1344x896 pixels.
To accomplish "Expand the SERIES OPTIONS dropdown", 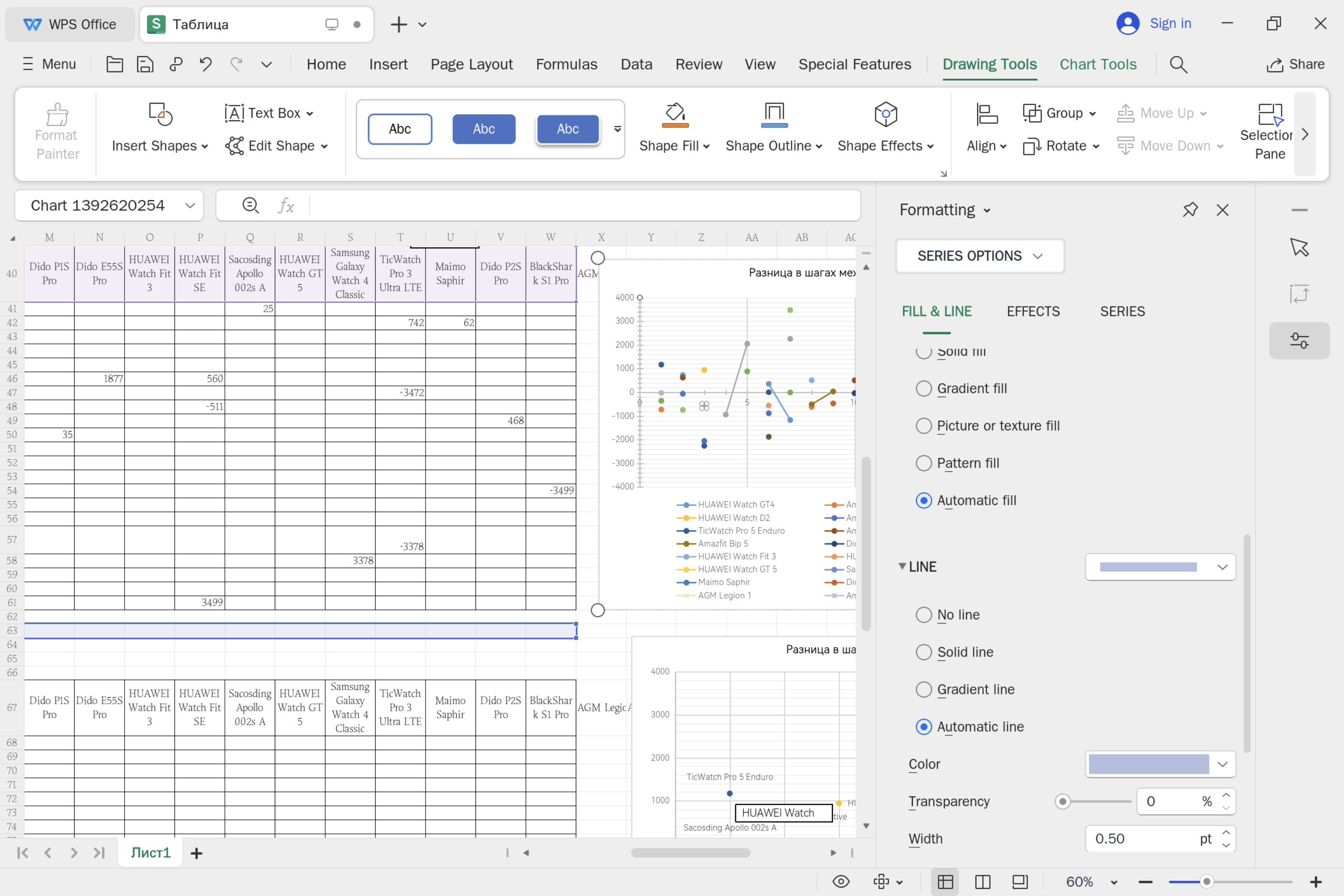I will [x=980, y=256].
